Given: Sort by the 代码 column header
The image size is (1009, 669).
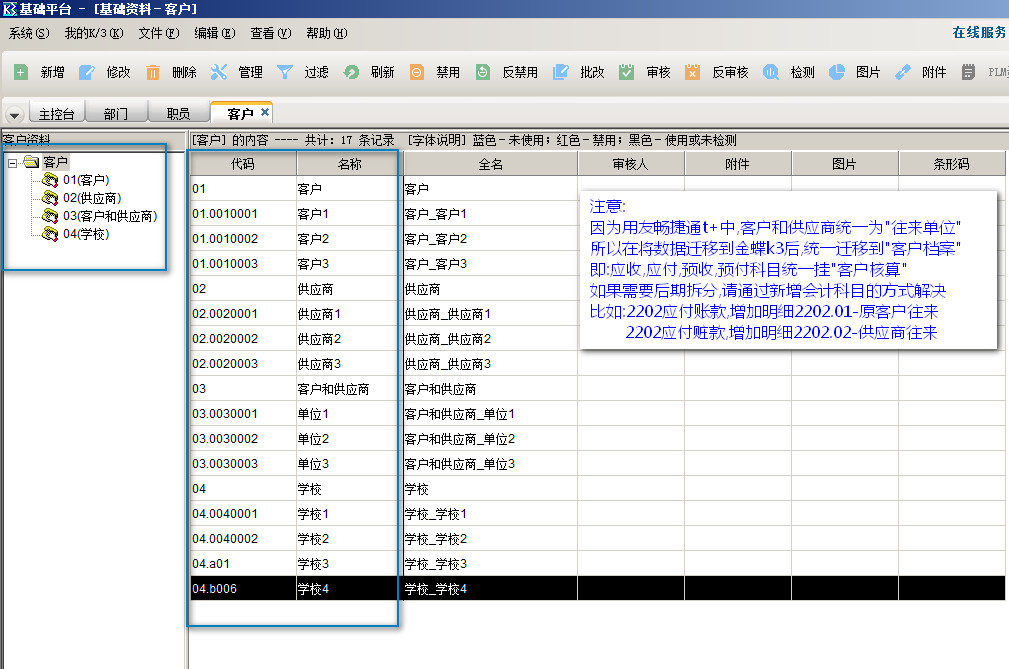Looking at the screenshot, I should click(x=243, y=164).
